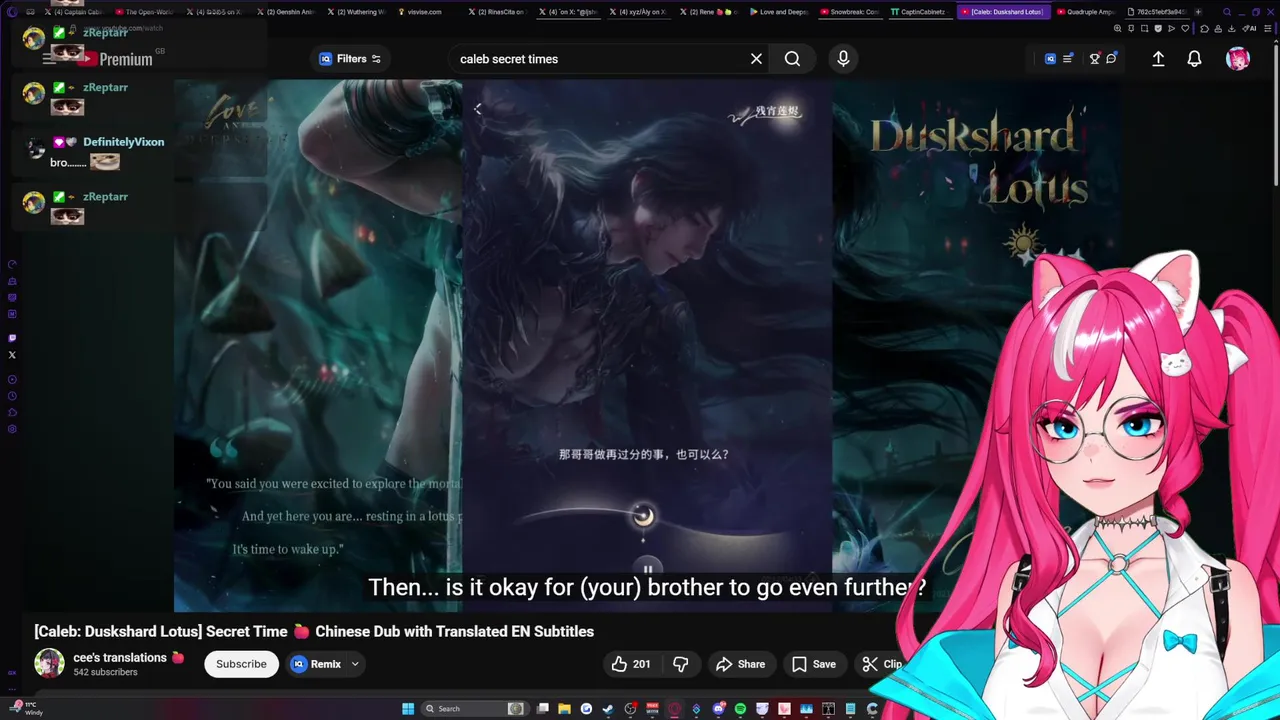Screen dimensions: 1280x720
Task: Dislike the video with thumbs down
Action: pyautogui.click(x=681, y=664)
